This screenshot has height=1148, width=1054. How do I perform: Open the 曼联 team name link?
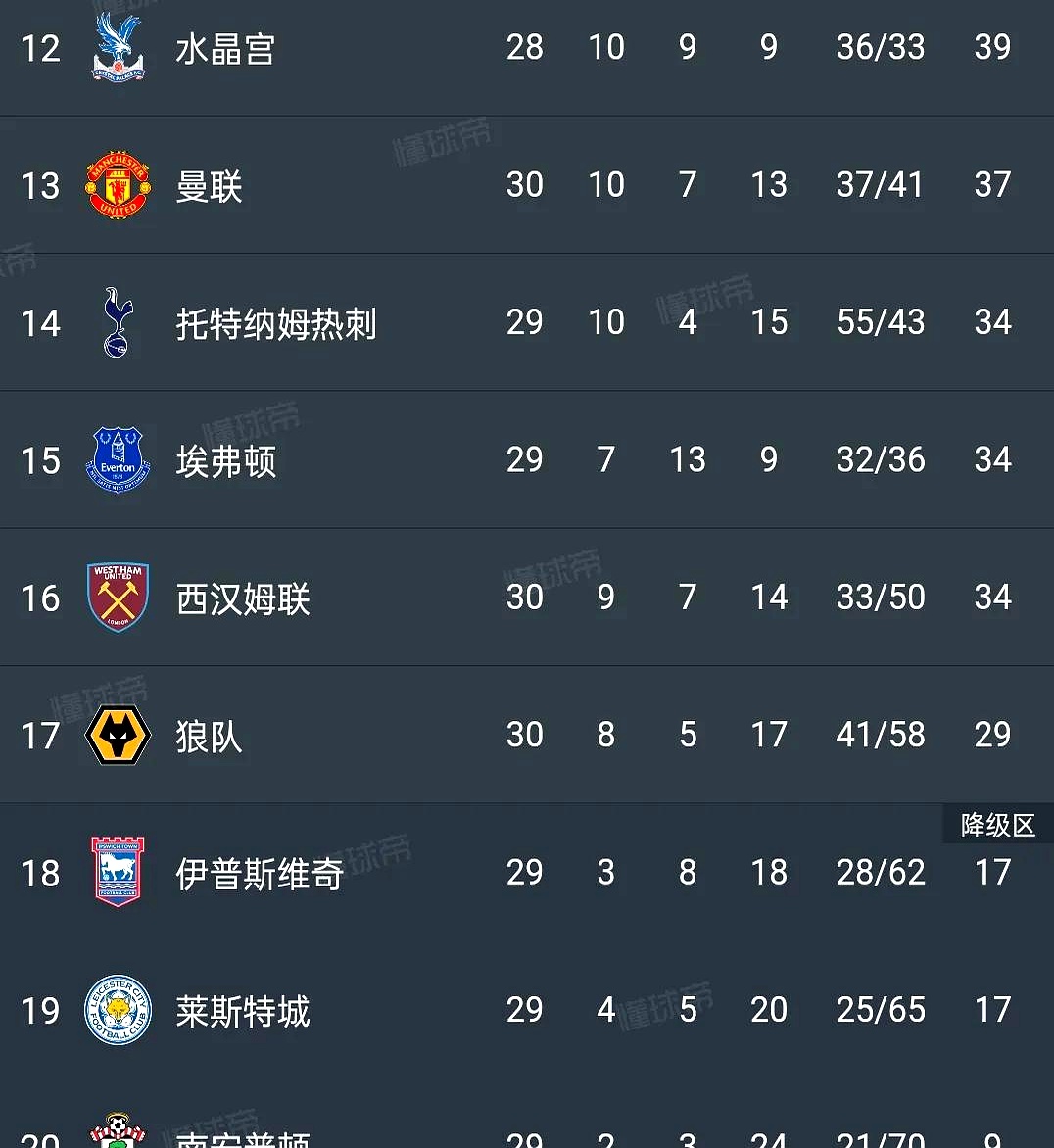(207, 185)
